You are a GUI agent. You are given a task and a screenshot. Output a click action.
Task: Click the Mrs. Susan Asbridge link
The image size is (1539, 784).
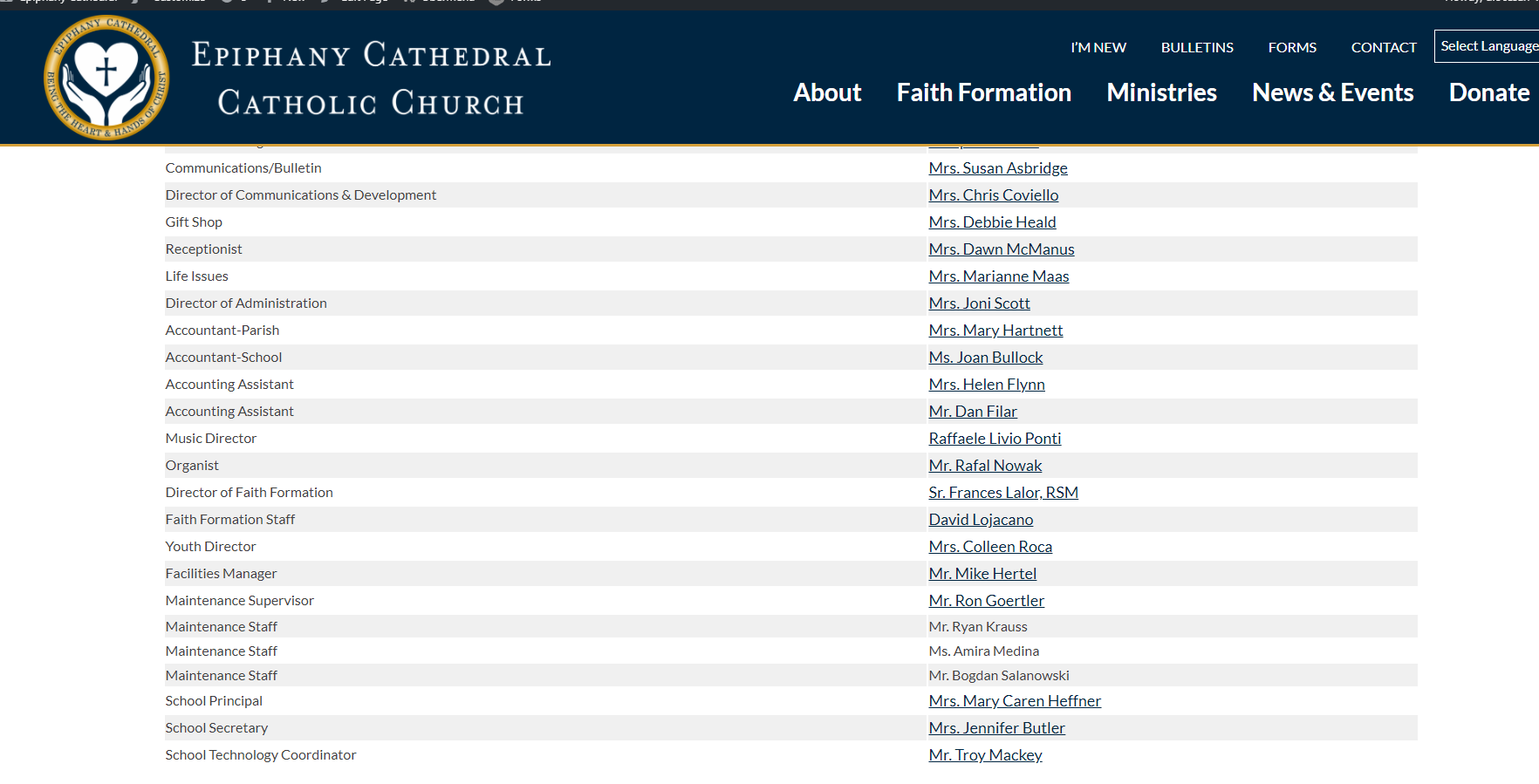(x=998, y=168)
